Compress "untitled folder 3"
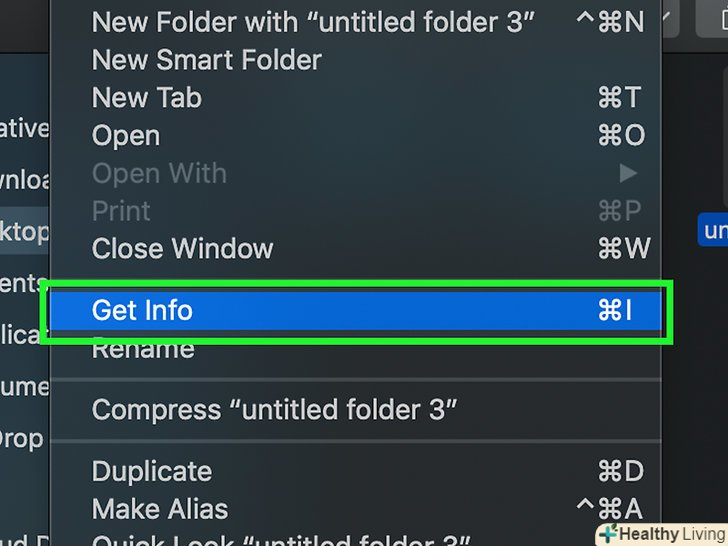 click(275, 410)
